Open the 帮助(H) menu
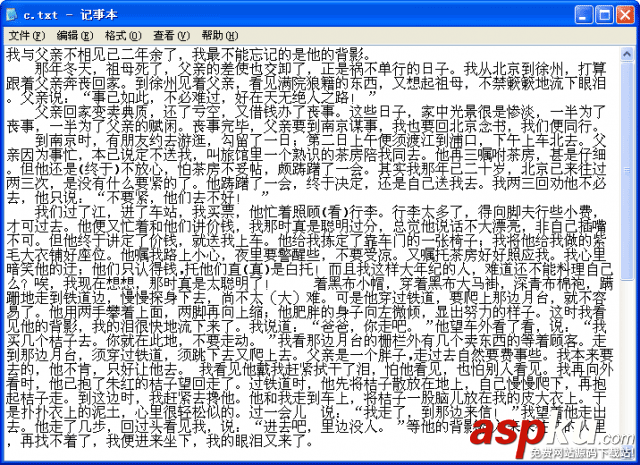 click(220, 36)
